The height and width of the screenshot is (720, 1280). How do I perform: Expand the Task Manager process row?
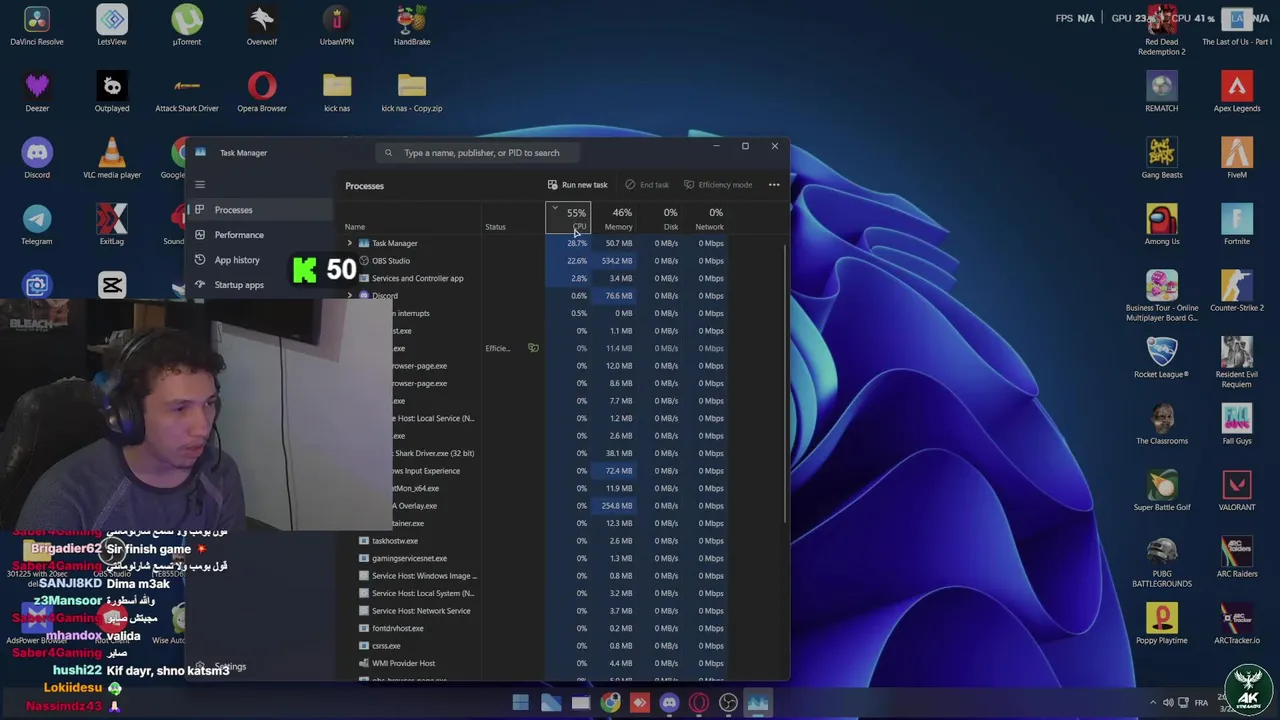350,243
